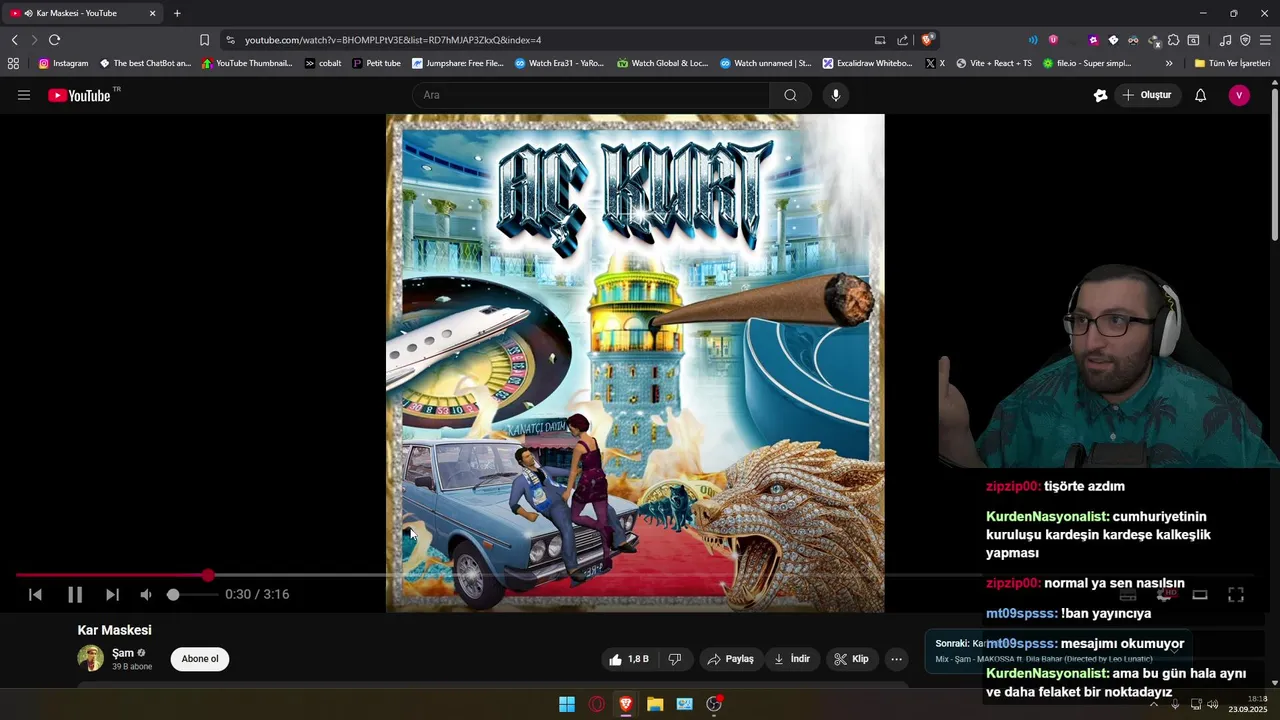
Task: Open Opera from the taskbar
Action: pyautogui.click(x=597, y=704)
